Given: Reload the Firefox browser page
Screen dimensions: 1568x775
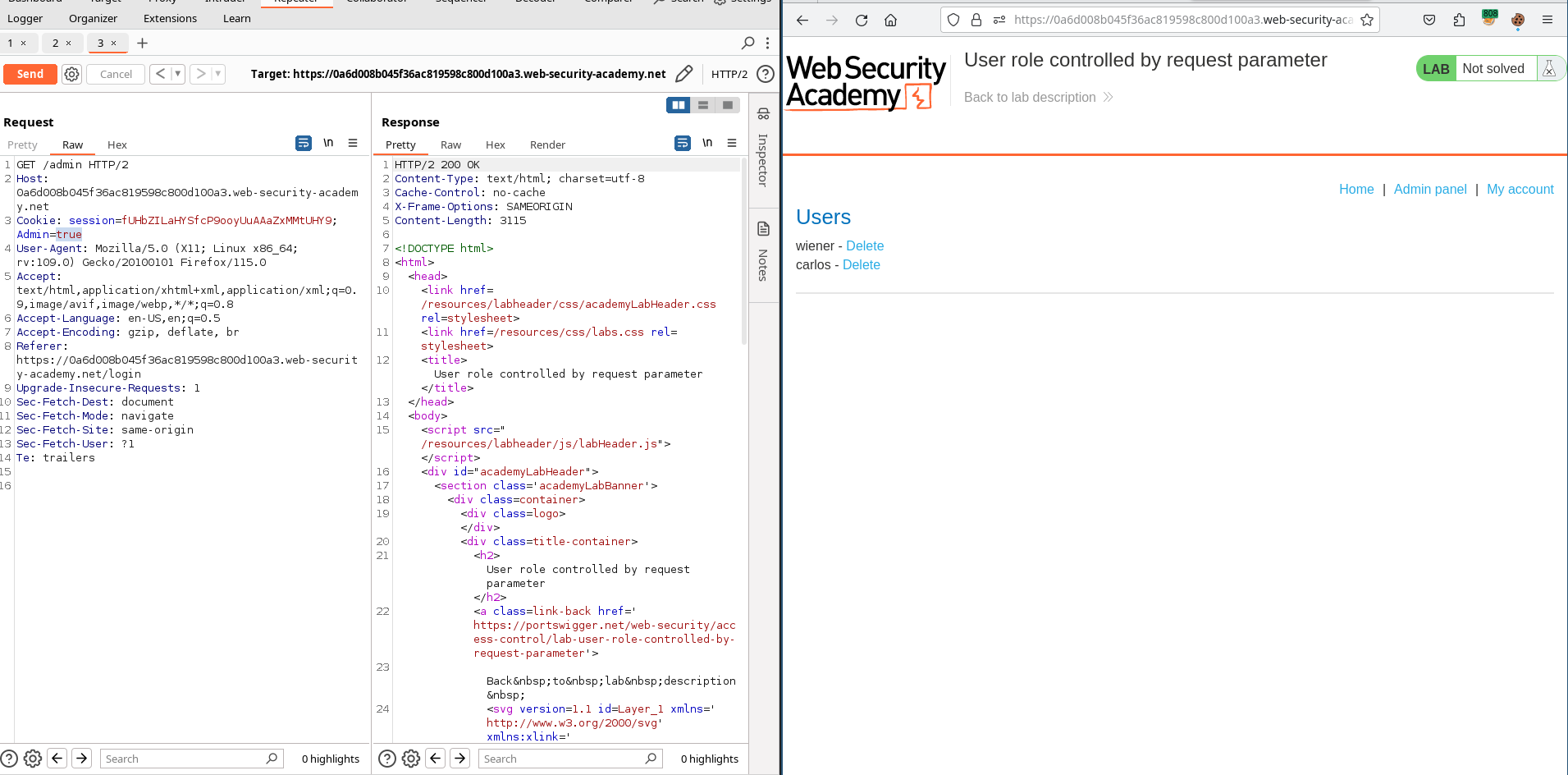Looking at the screenshot, I should 862,20.
